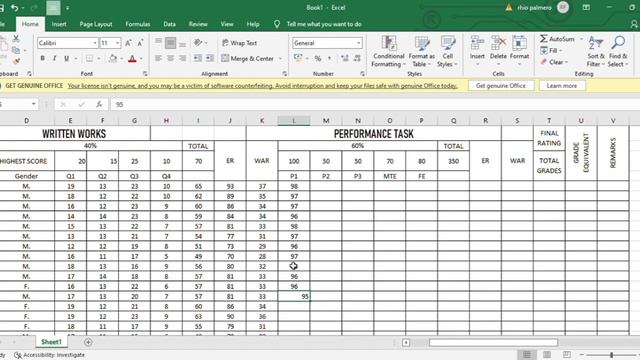Image resolution: width=640 pixels, height=360 pixels.
Task: Click the Get genuine Office button
Action: [501, 86]
